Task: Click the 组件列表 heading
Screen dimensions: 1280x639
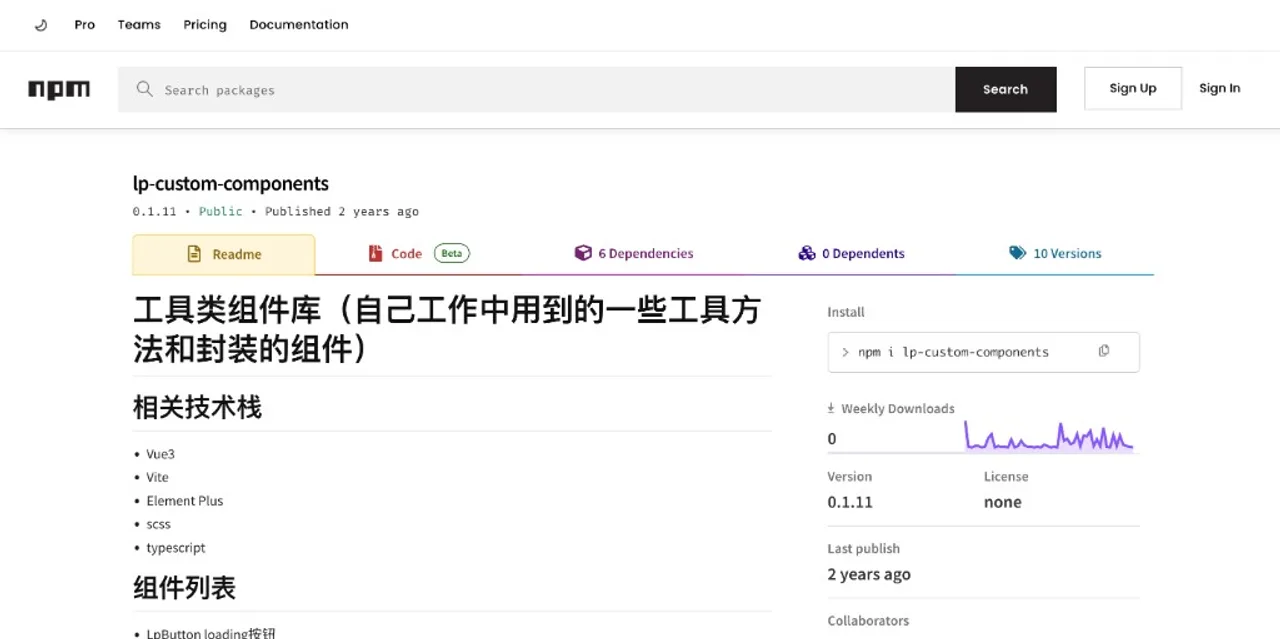Action: [x=184, y=588]
